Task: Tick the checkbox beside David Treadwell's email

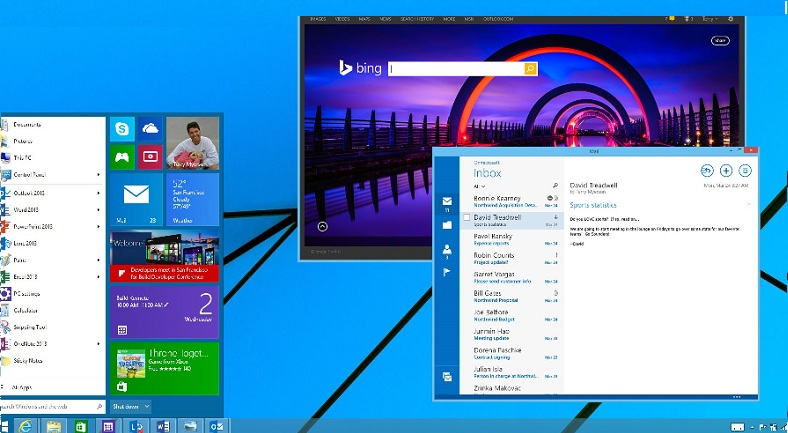Action: coord(466,217)
